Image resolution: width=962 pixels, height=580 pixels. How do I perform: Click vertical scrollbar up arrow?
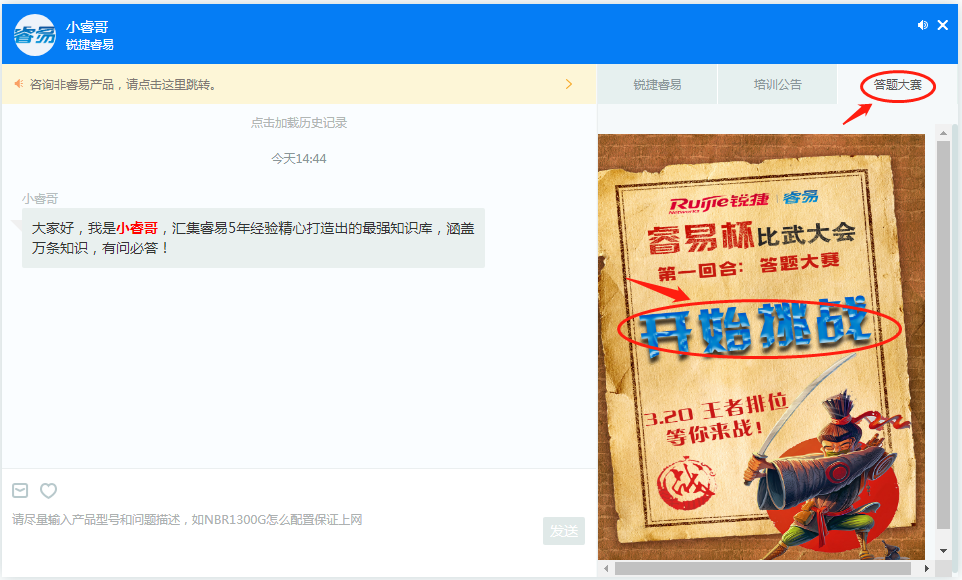tap(944, 133)
